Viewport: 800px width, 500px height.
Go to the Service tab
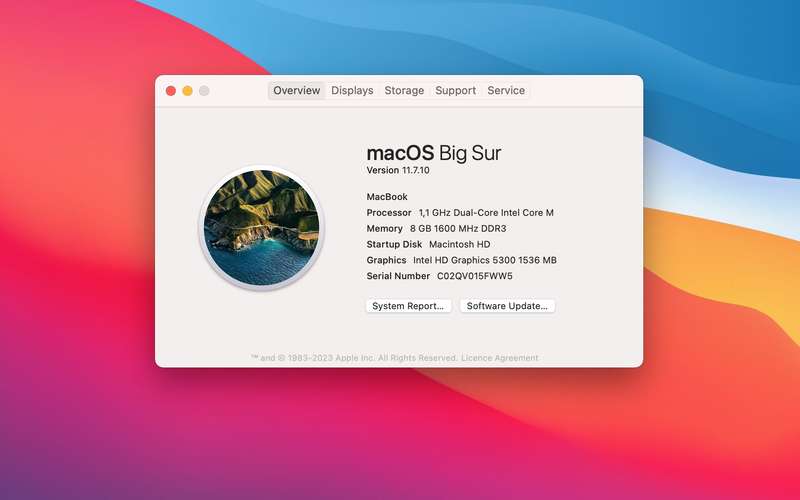(x=506, y=90)
